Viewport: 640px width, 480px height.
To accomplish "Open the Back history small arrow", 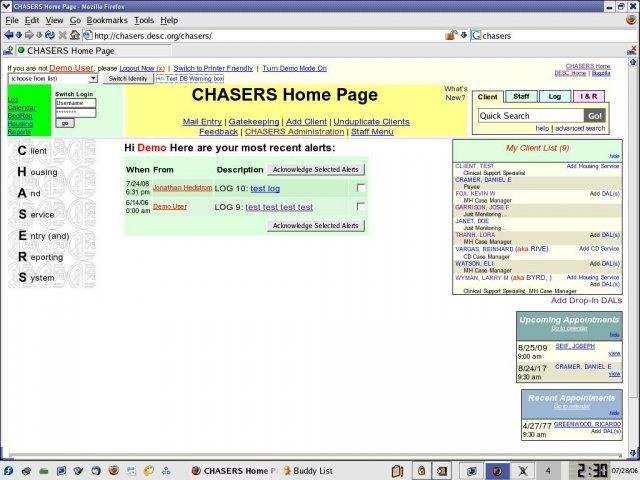I will [18, 36].
